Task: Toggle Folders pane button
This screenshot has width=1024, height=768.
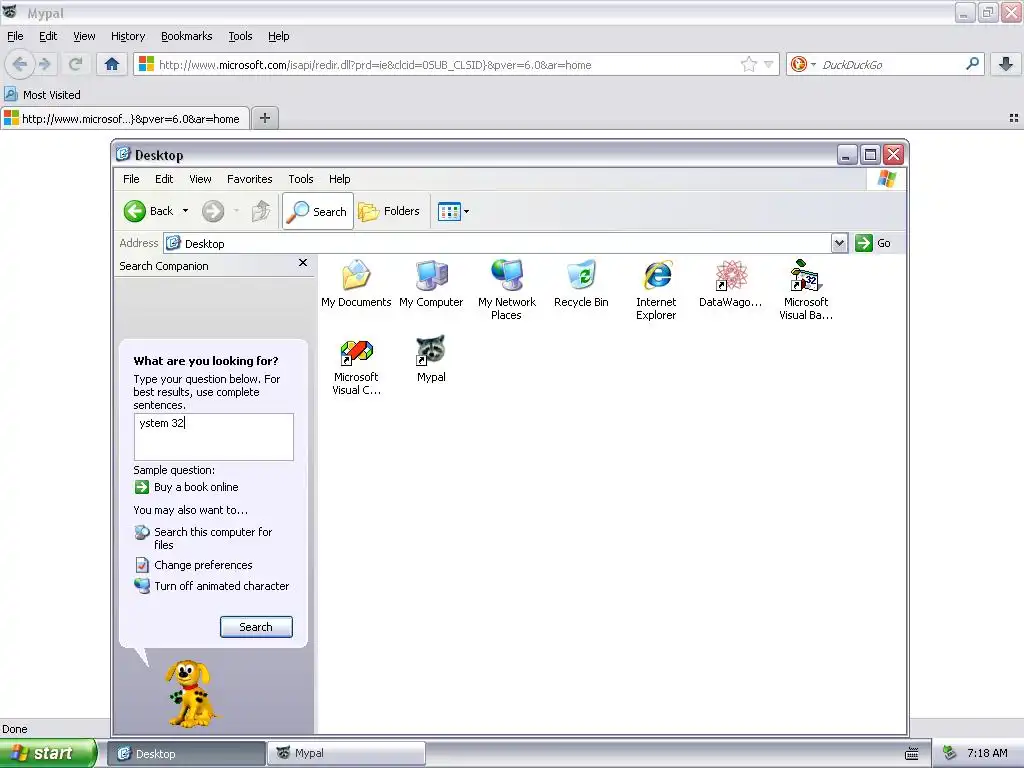Action: click(x=389, y=211)
